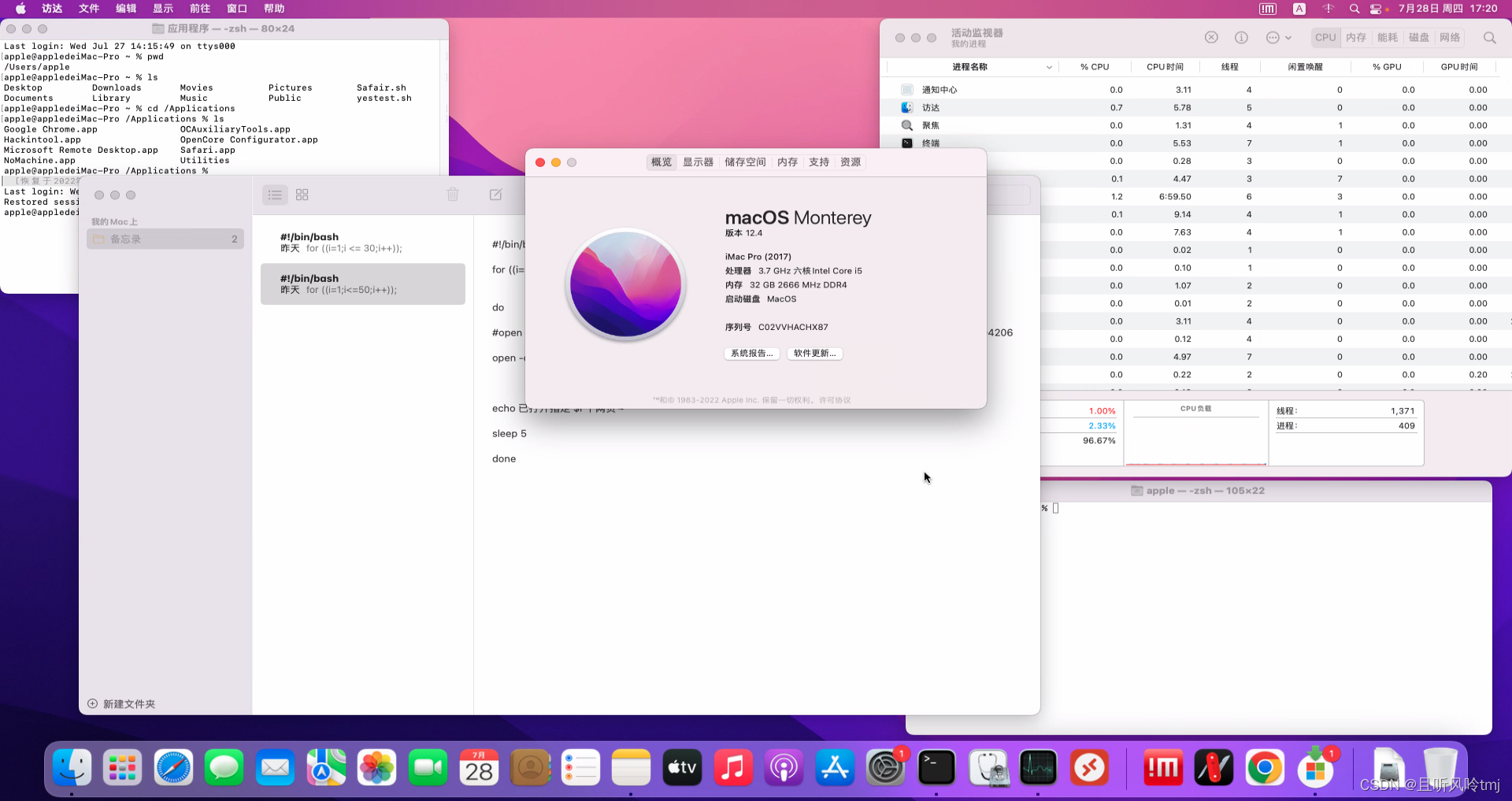The image size is (1512, 801).
Task: Open the 前往 menu
Action: point(200,9)
